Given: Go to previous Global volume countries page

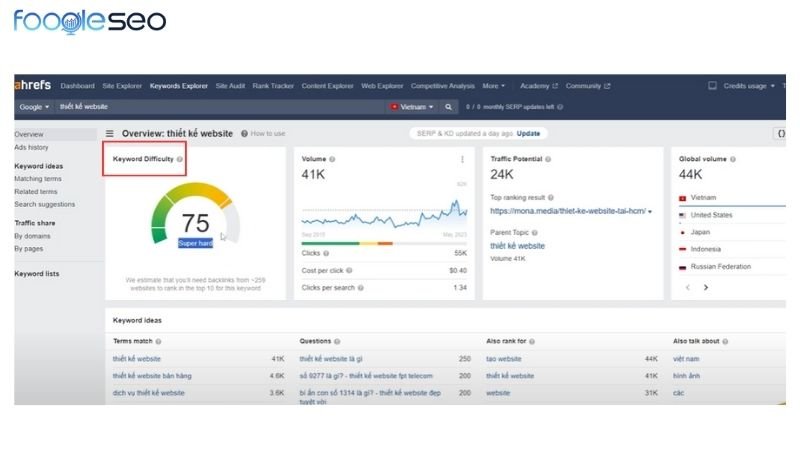Looking at the screenshot, I should 688,288.
